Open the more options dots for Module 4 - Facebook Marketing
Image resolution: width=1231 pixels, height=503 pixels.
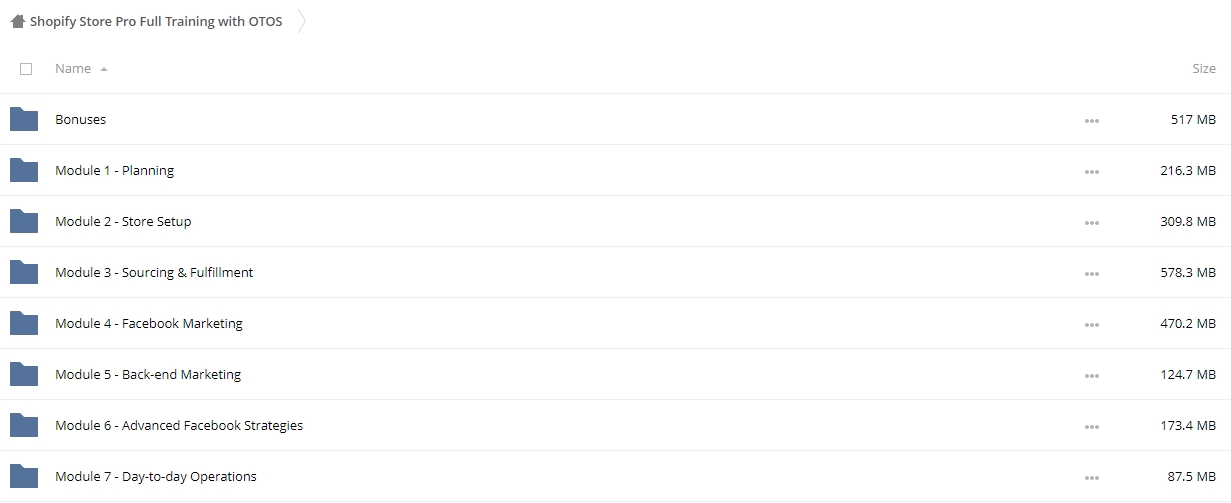click(x=1091, y=325)
